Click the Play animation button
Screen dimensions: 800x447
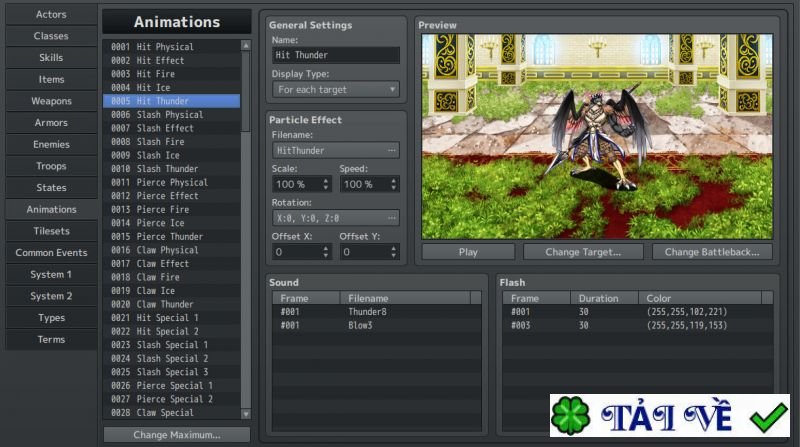click(468, 252)
